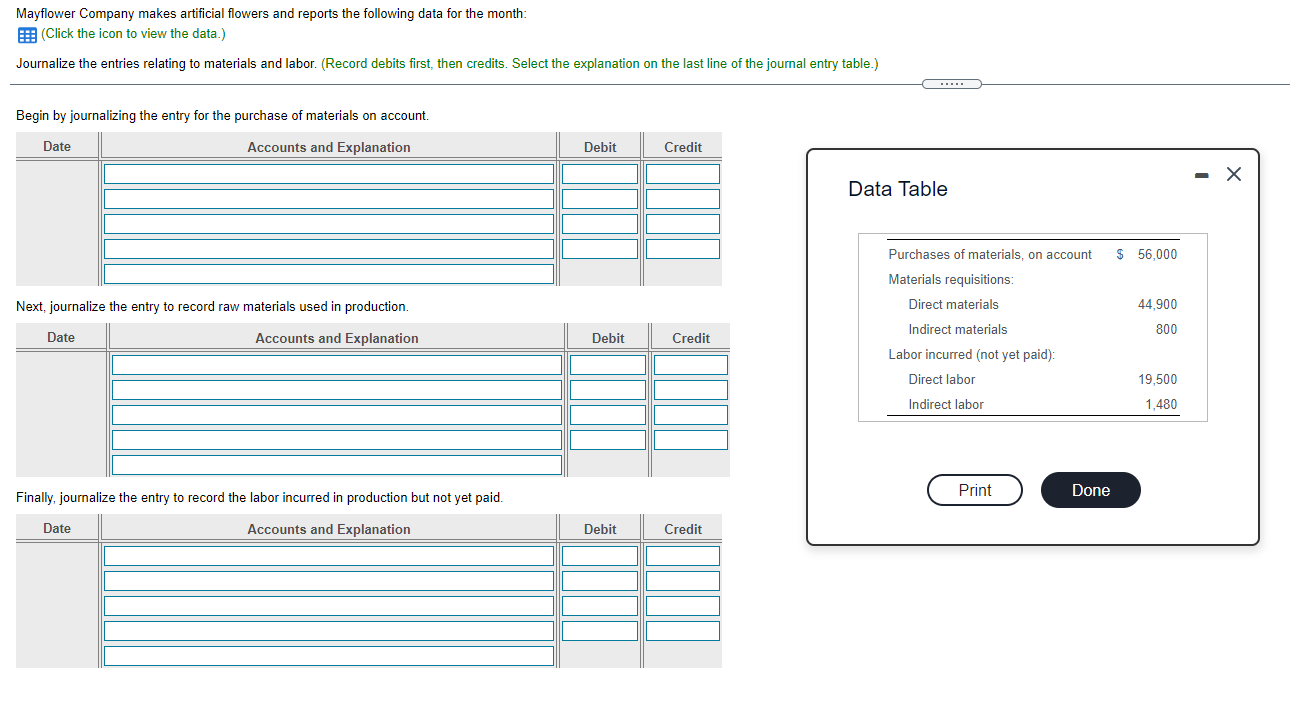Click 'Materials requisitions:' label
Image resolution: width=1290 pixels, height=705 pixels.
click(951, 280)
